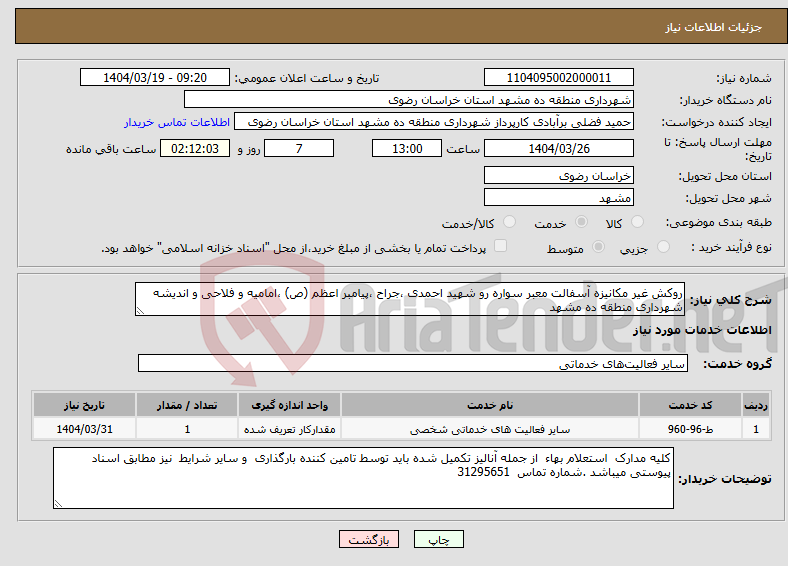Click the گروه خدمت label
Image resolution: width=788 pixels, height=566 pixels.
click(737, 364)
